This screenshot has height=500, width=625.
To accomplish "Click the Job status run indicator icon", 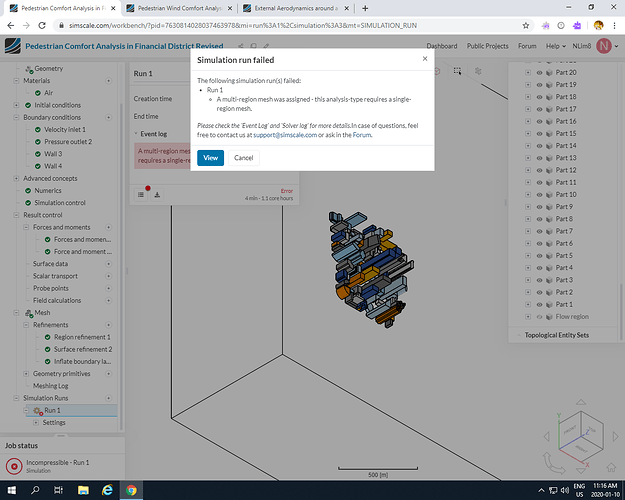I will click(x=14, y=466).
